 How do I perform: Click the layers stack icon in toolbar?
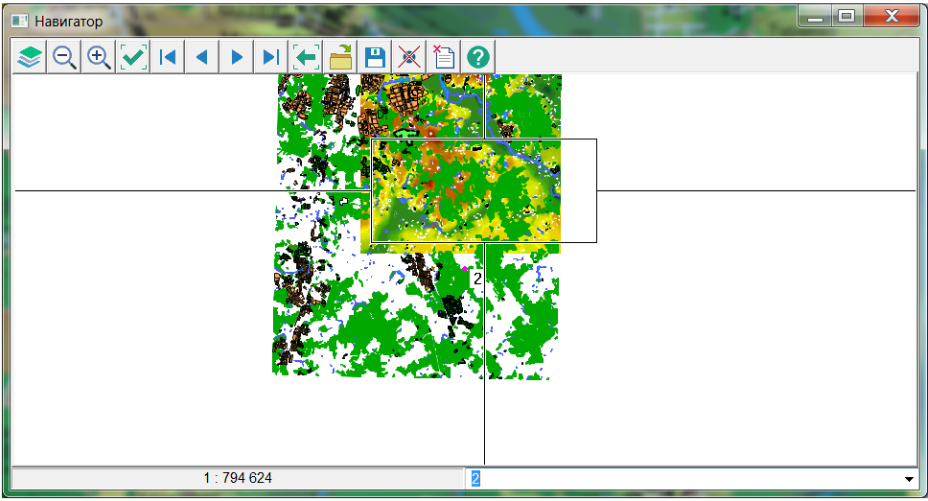(x=30, y=57)
